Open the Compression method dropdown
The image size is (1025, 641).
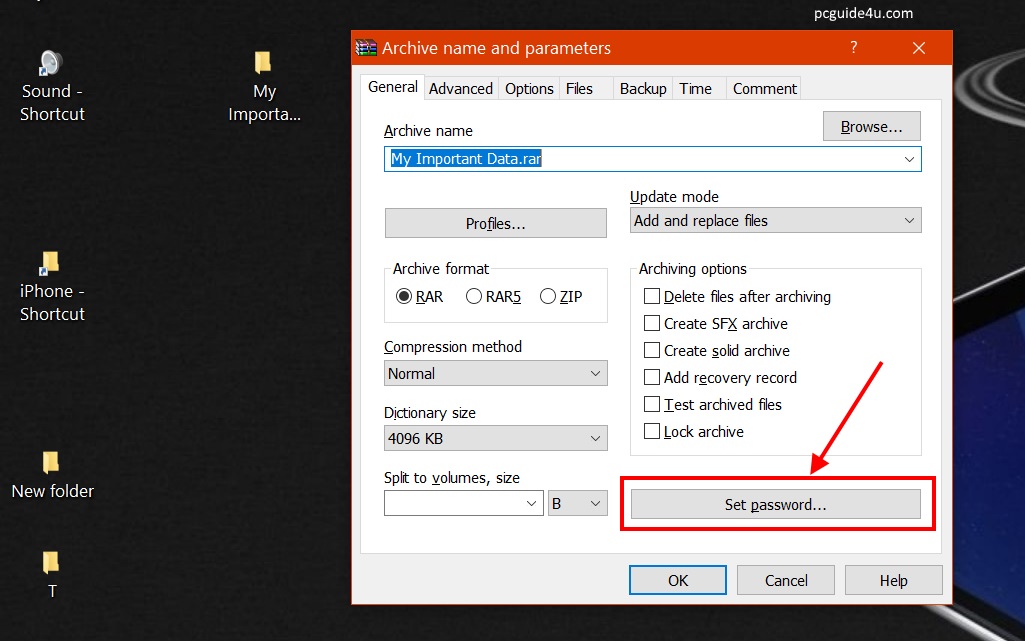coord(496,374)
